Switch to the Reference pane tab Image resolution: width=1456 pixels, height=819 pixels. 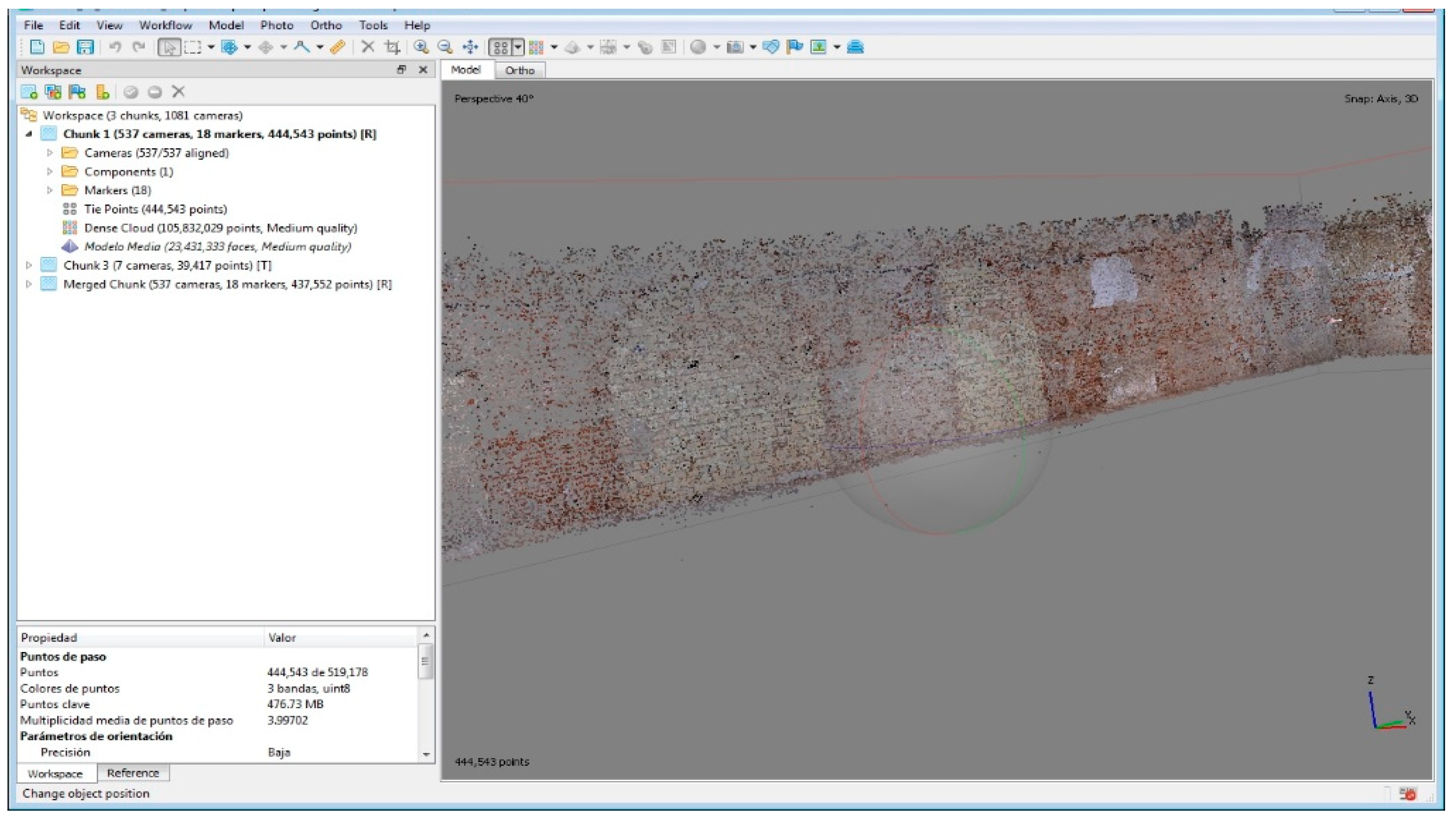pos(133,773)
